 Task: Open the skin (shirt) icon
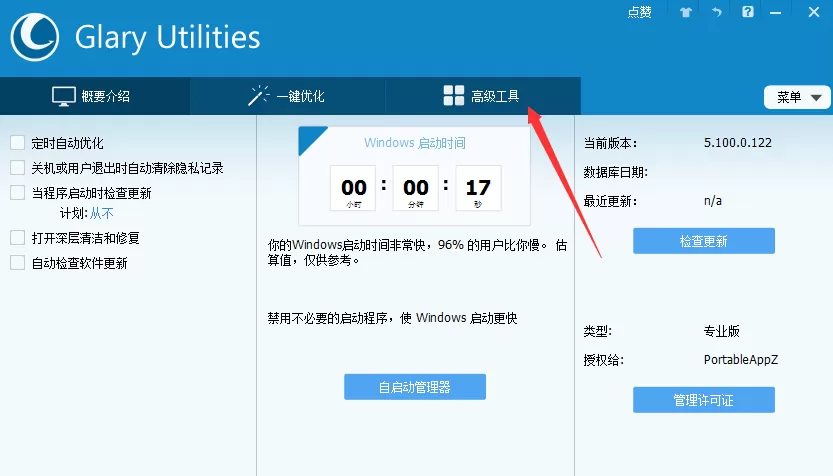[686, 12]
